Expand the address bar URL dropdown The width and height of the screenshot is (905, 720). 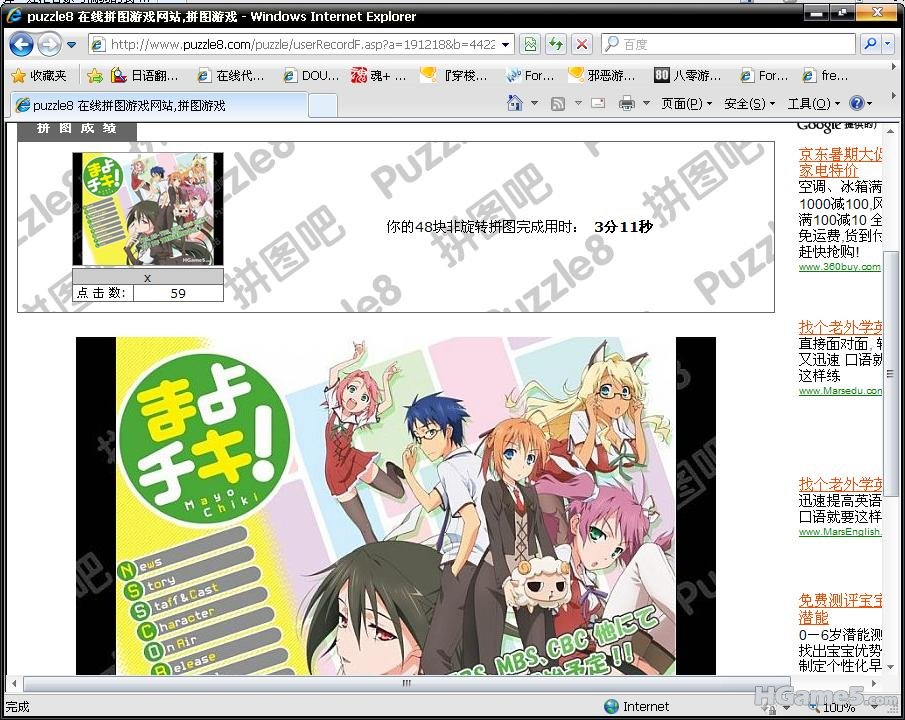click(x=506, y=44)
